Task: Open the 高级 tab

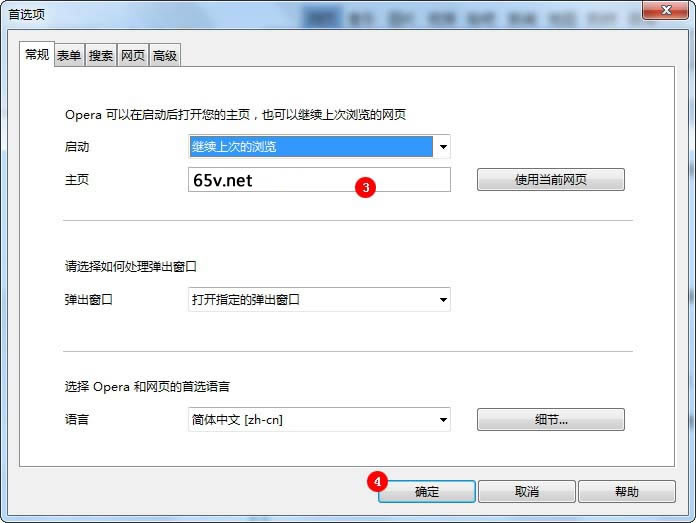Action: 165,55
